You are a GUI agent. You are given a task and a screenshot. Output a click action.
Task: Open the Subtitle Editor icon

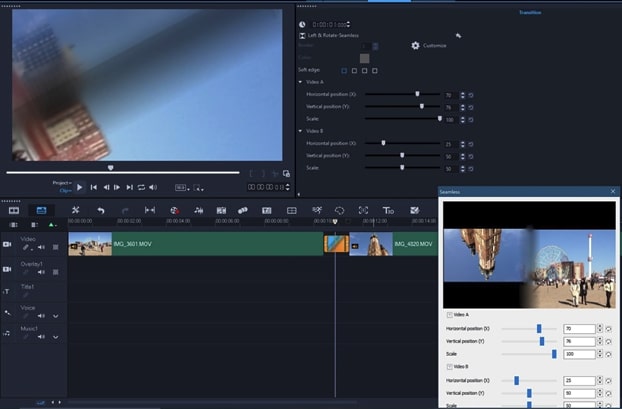(267, 210)
